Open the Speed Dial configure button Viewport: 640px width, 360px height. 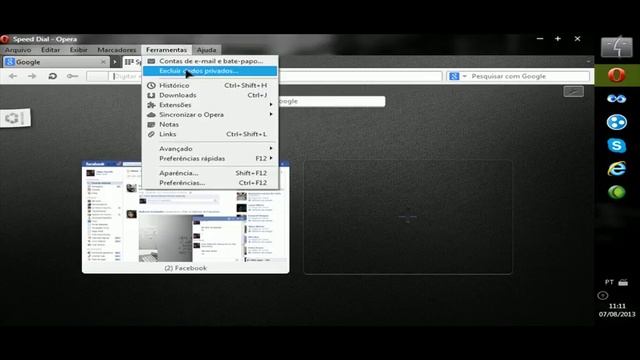[x=573, y=91]
